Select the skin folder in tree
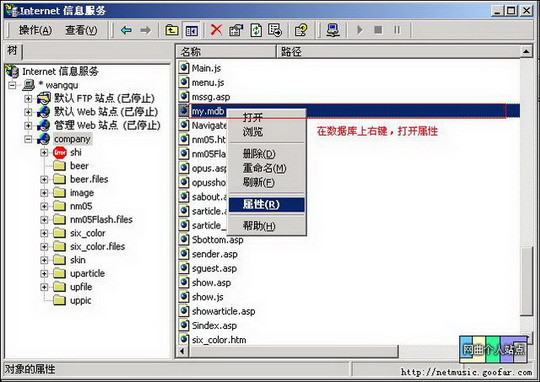 tap(77, 260)
